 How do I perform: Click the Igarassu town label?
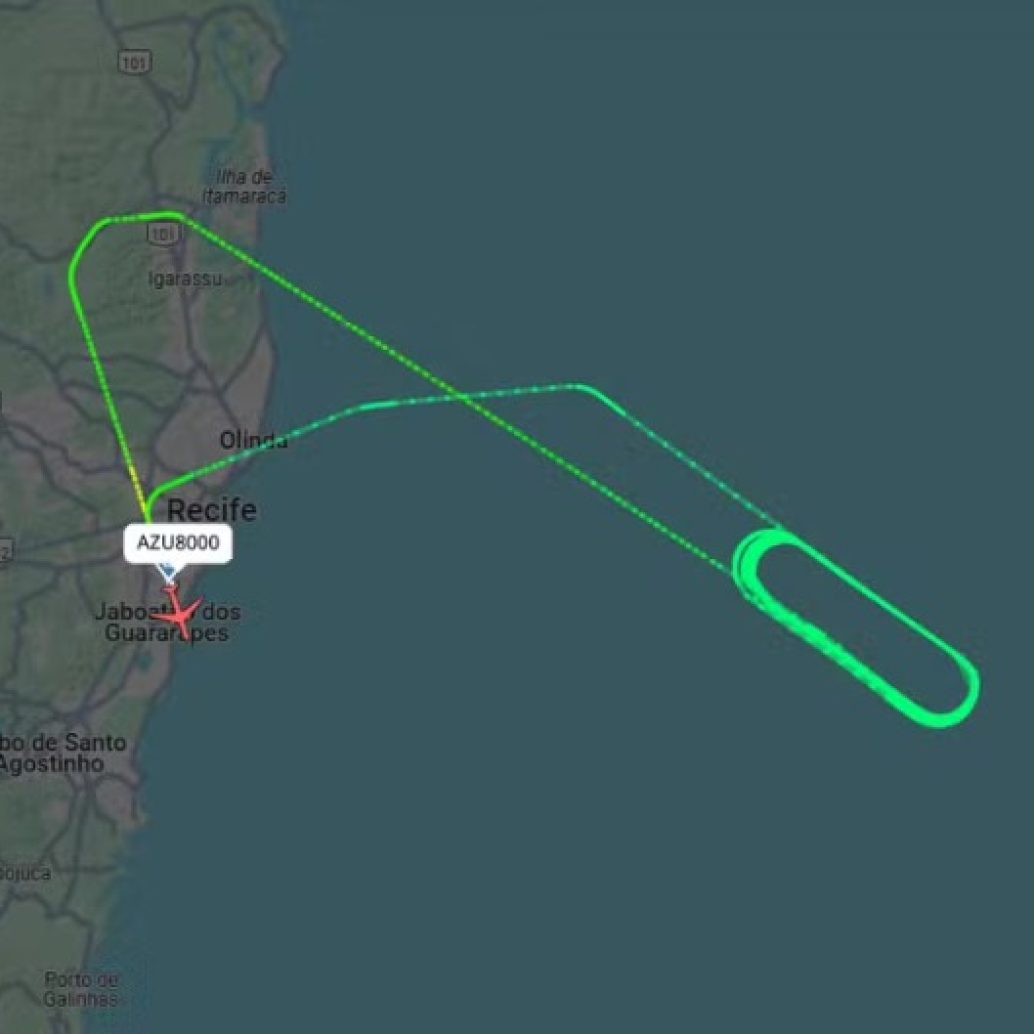[x=185, y=280]
